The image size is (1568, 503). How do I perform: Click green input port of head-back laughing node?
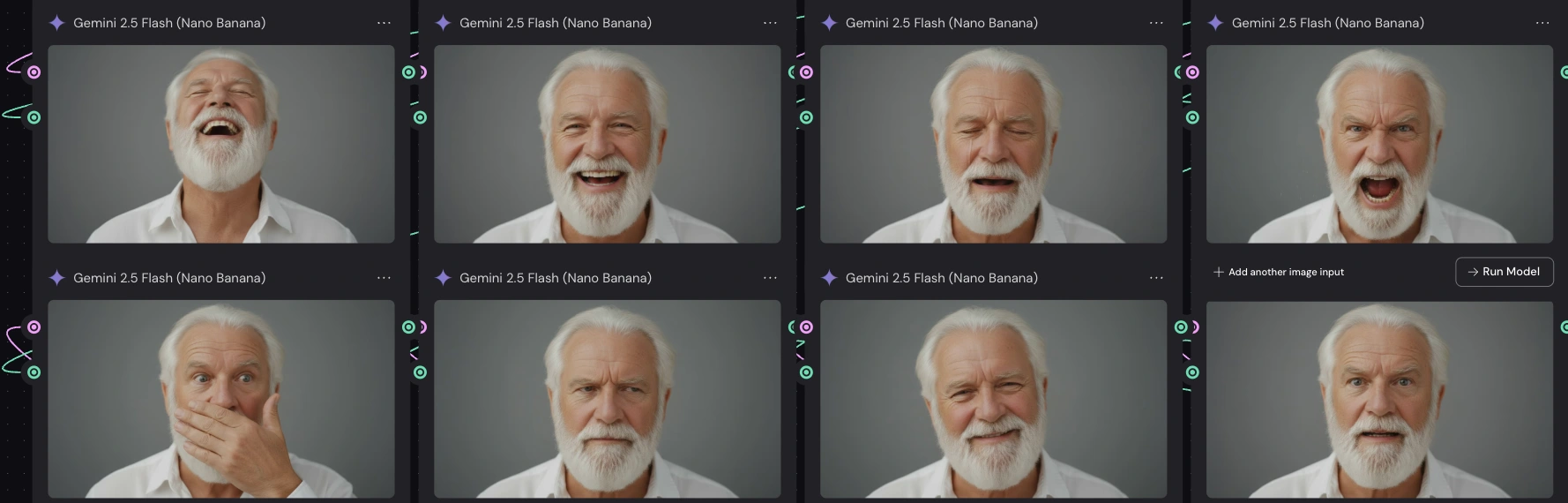click(x=34, y=117)
